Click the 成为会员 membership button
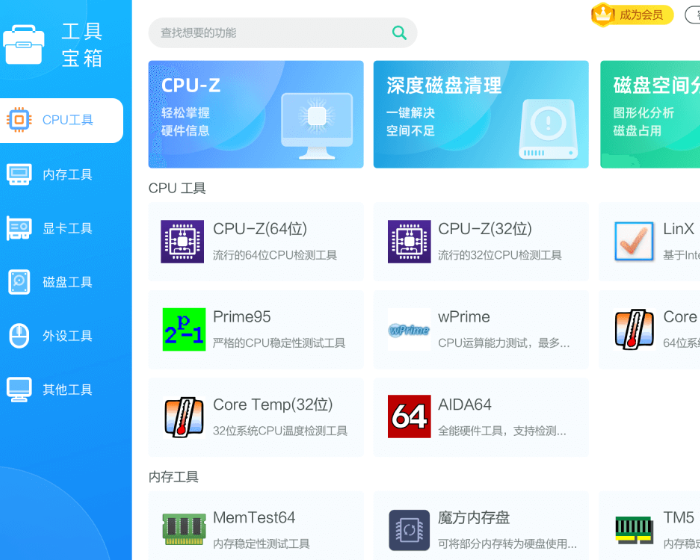 [x=632, y=15]
